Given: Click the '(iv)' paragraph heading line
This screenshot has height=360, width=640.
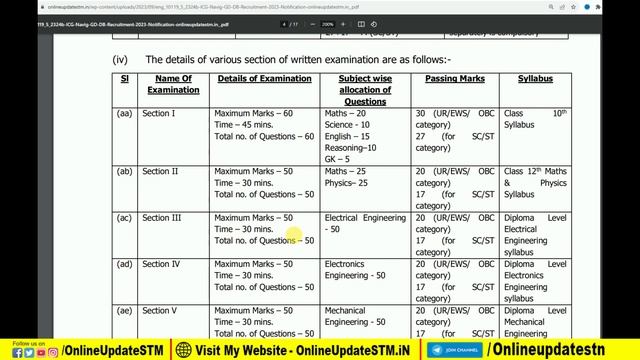Looking at the screenshot, I should 282,60.
